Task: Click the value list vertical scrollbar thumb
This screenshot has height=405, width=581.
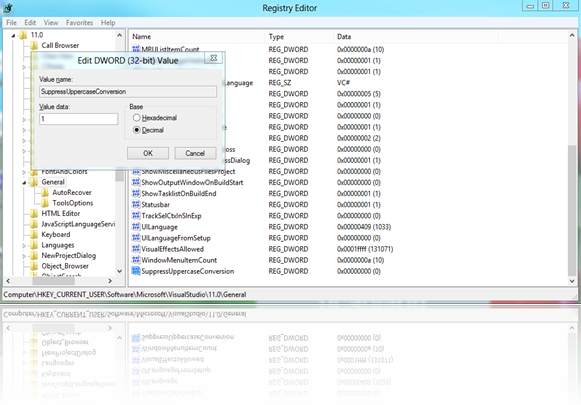Action: click(x=572, y=210)
